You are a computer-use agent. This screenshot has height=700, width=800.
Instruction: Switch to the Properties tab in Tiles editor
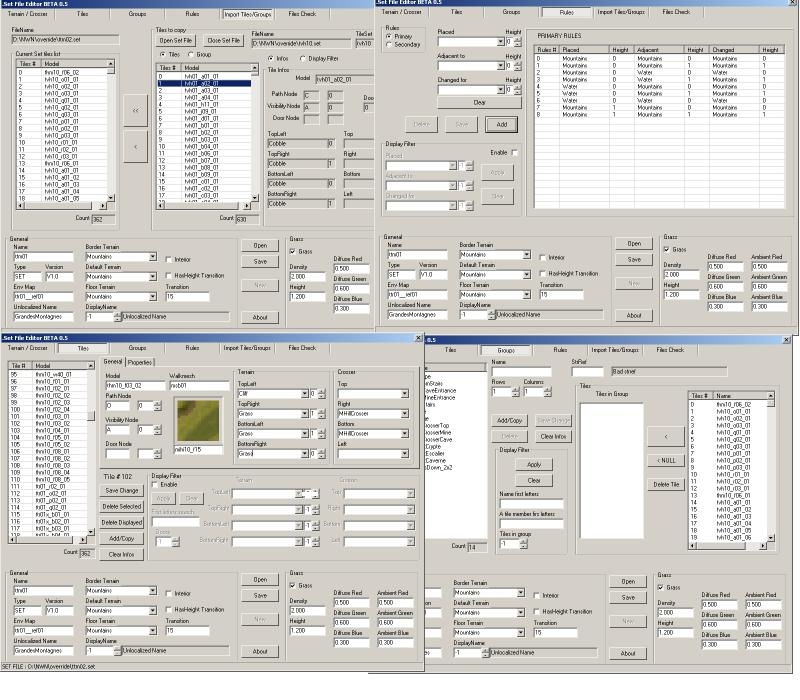coord(140,362)
